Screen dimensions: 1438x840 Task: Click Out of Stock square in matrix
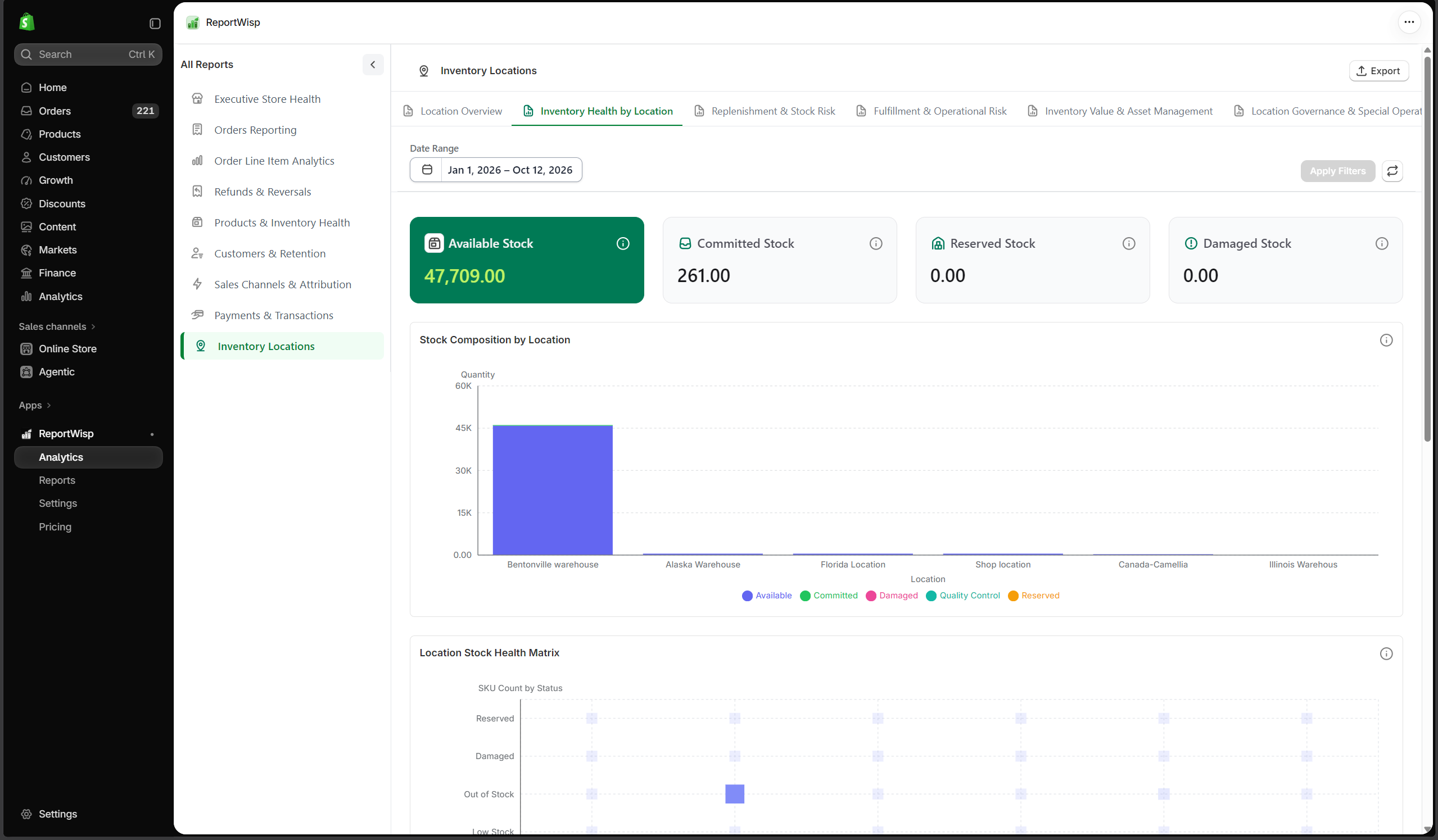click(734, 794)
